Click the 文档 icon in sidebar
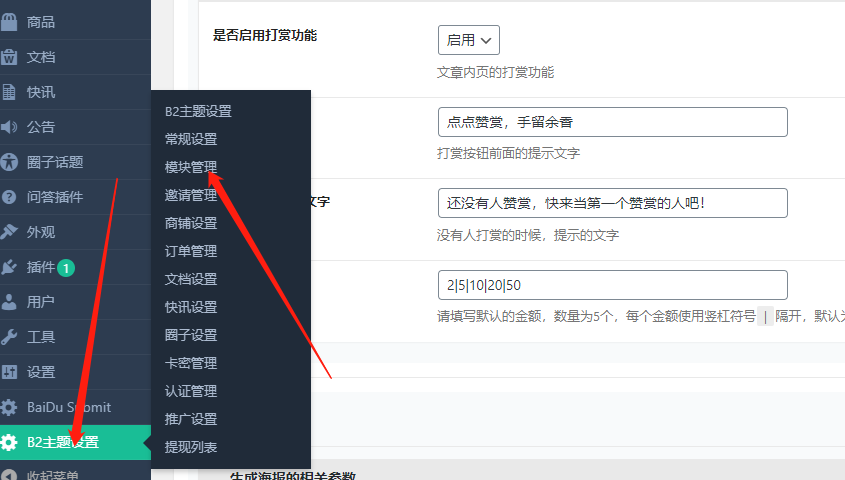This screenshot has width=845, height=480. coord(10,57)
